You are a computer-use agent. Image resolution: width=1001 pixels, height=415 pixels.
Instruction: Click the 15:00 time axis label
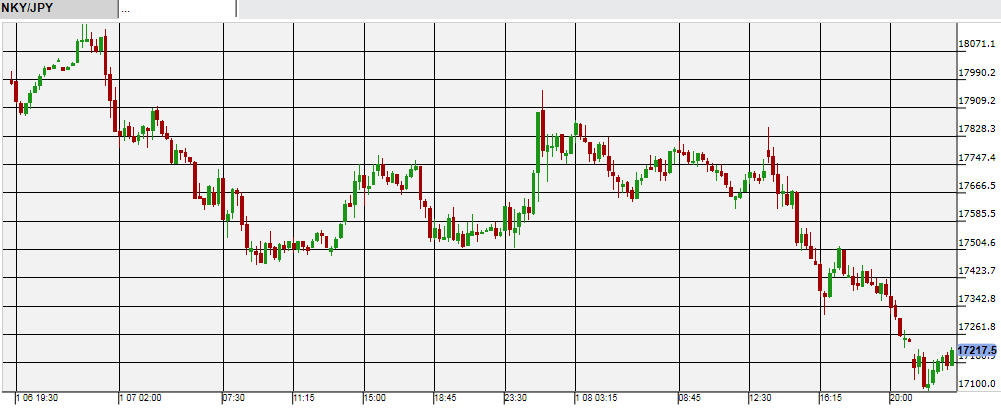pos(374,398)
